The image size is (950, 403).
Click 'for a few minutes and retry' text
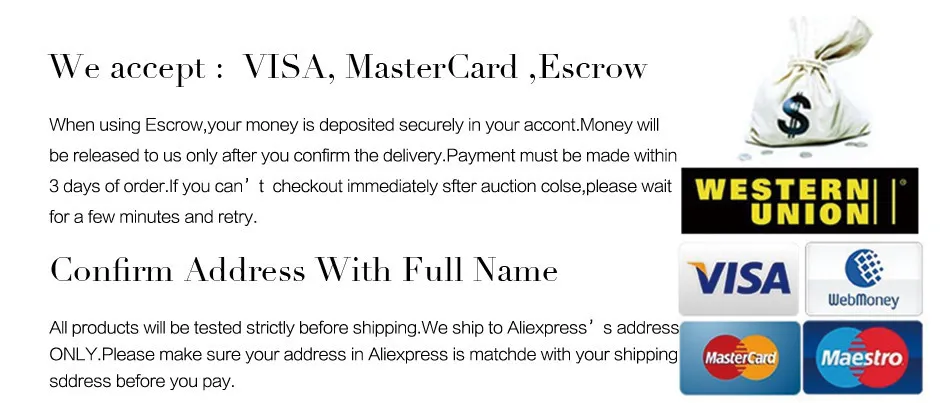[153, 217]
